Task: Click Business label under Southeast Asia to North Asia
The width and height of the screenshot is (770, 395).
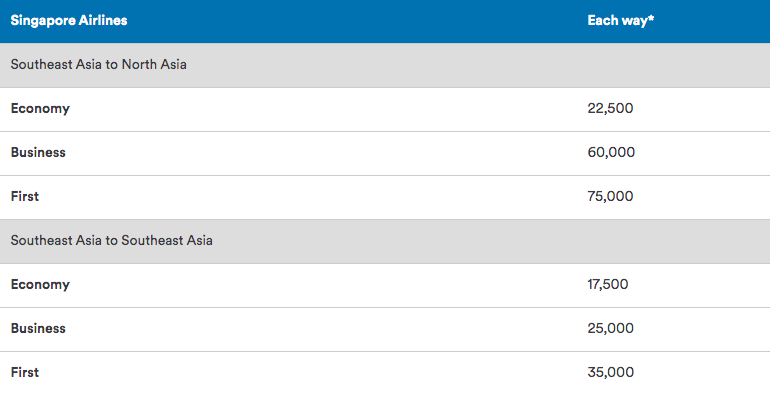Action: tap(38, 152)
